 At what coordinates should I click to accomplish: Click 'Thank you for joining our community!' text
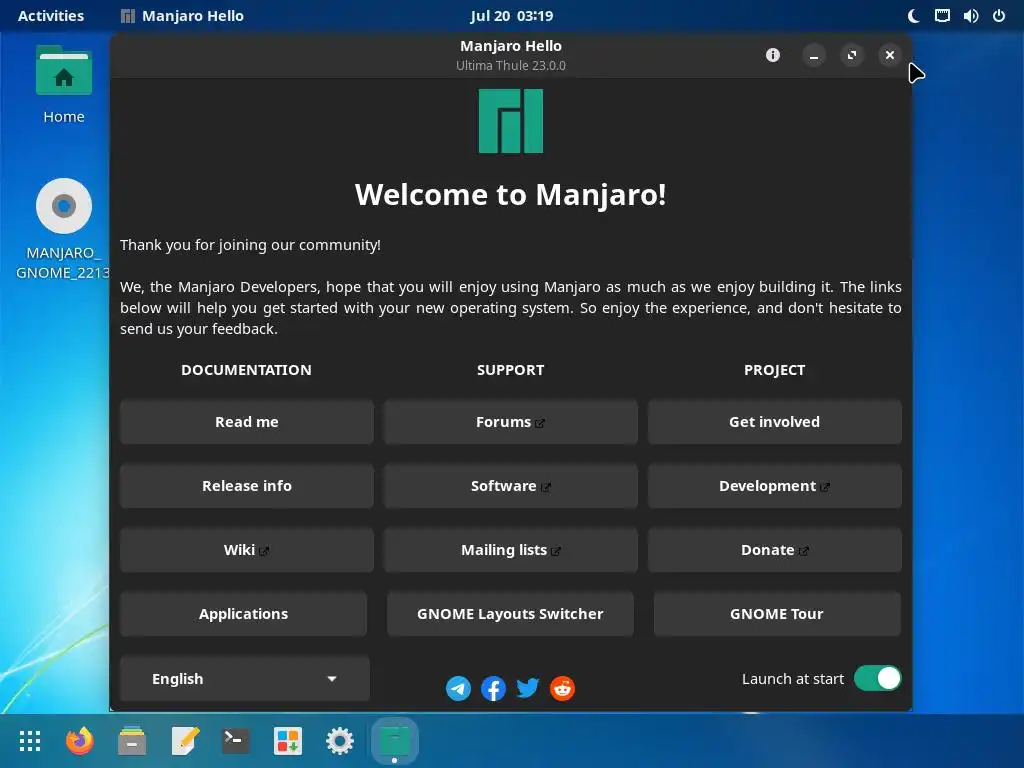250,245
